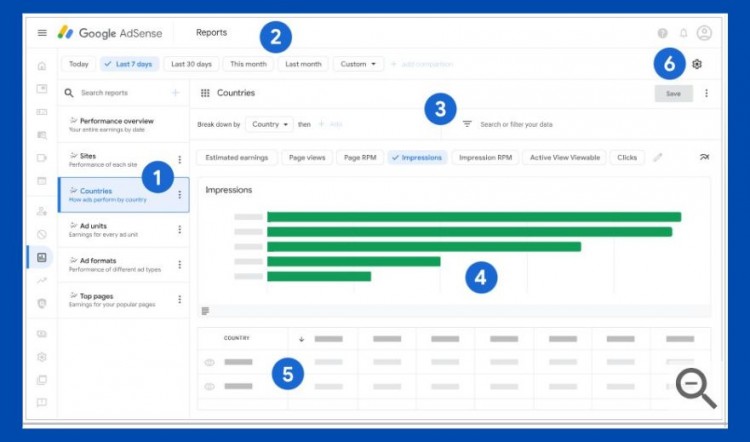Enable the Page RPM metric chip
The width and height of the screenshot is (750, 442).
pyautogui.click(x=360, y=157)
